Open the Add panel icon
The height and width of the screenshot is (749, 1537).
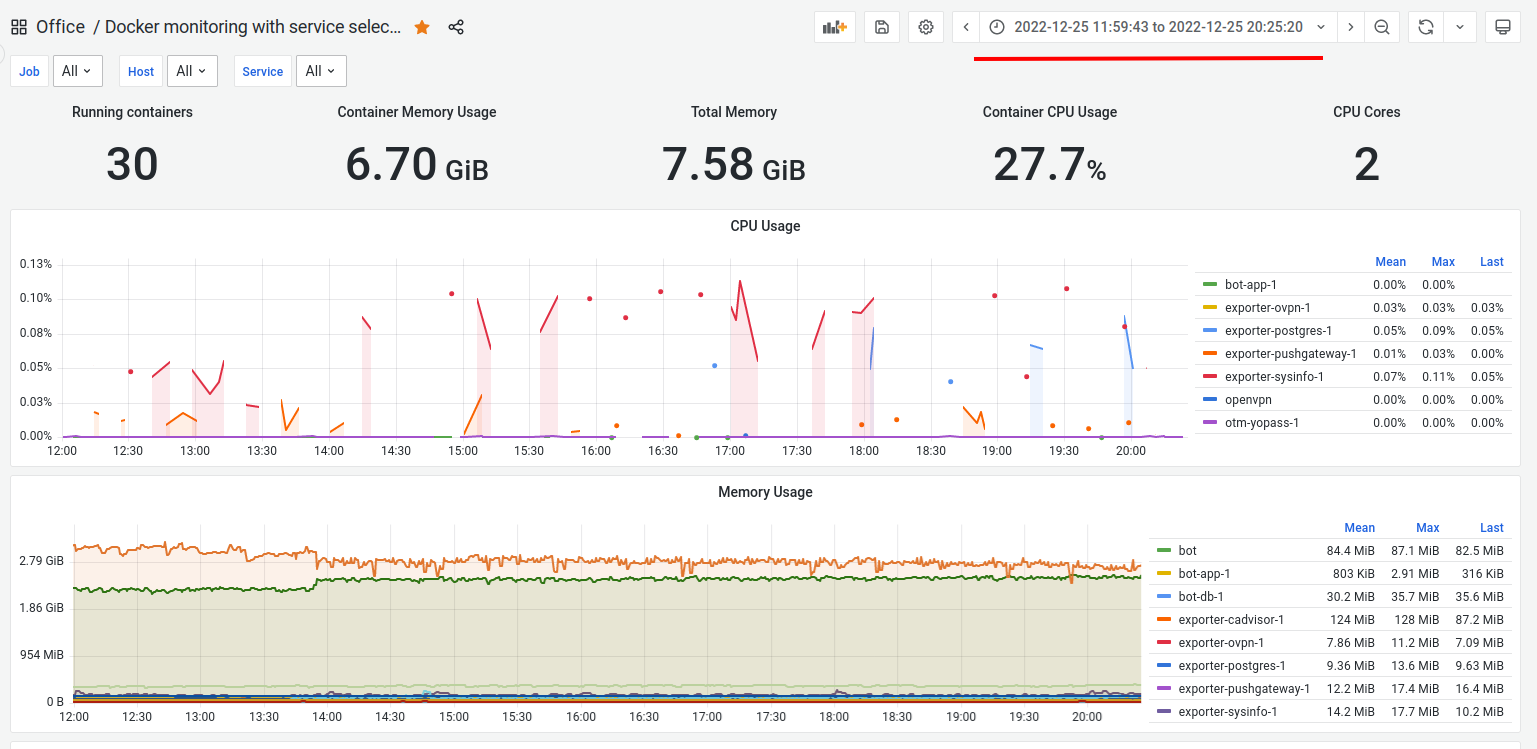834,27
